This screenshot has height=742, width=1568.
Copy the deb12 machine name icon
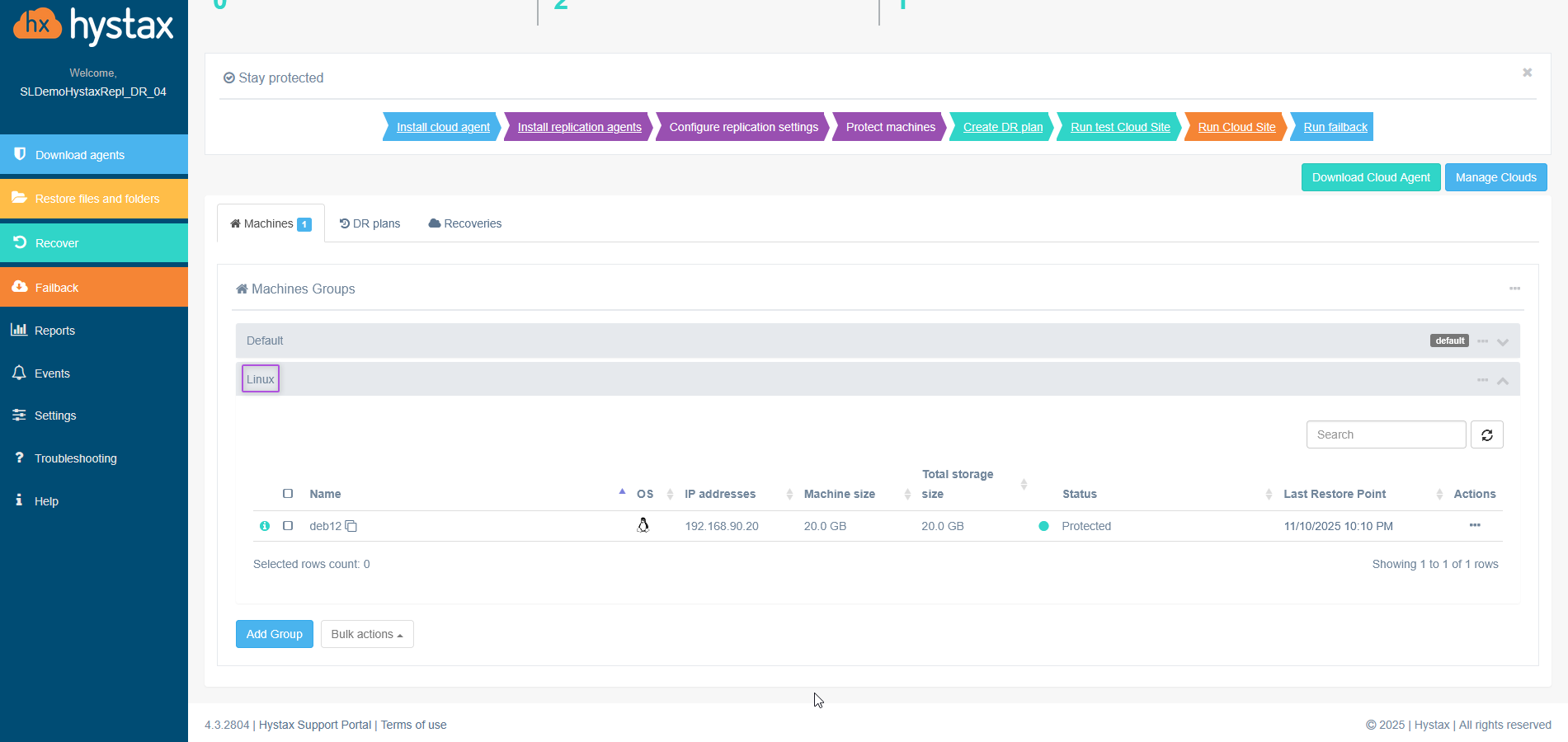(x=351, y=526)
